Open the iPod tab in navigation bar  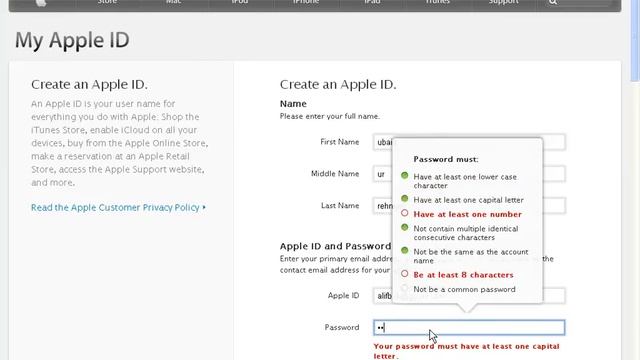point(240,2)
